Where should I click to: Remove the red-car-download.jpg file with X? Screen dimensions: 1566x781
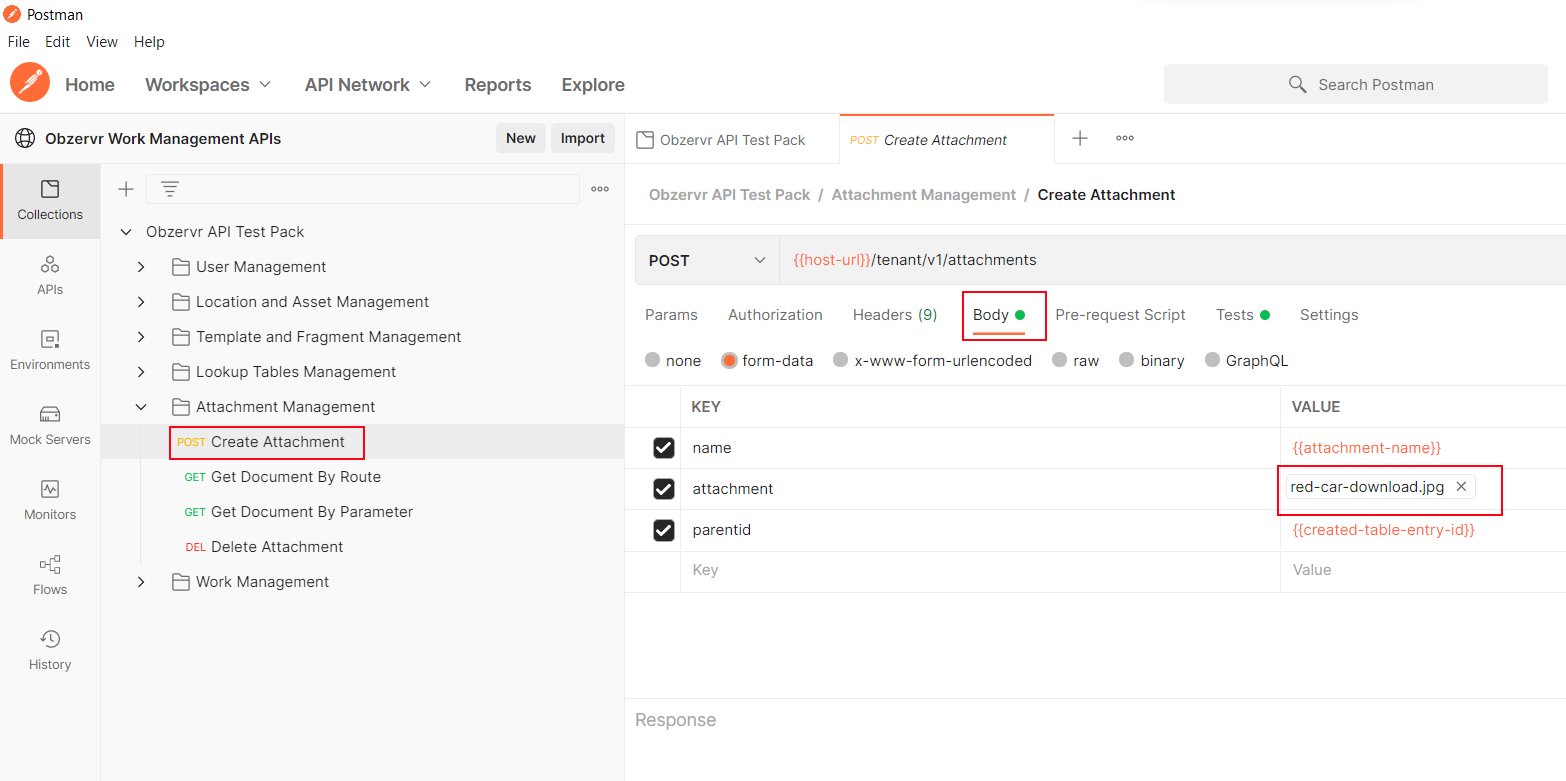(1461, 487)
